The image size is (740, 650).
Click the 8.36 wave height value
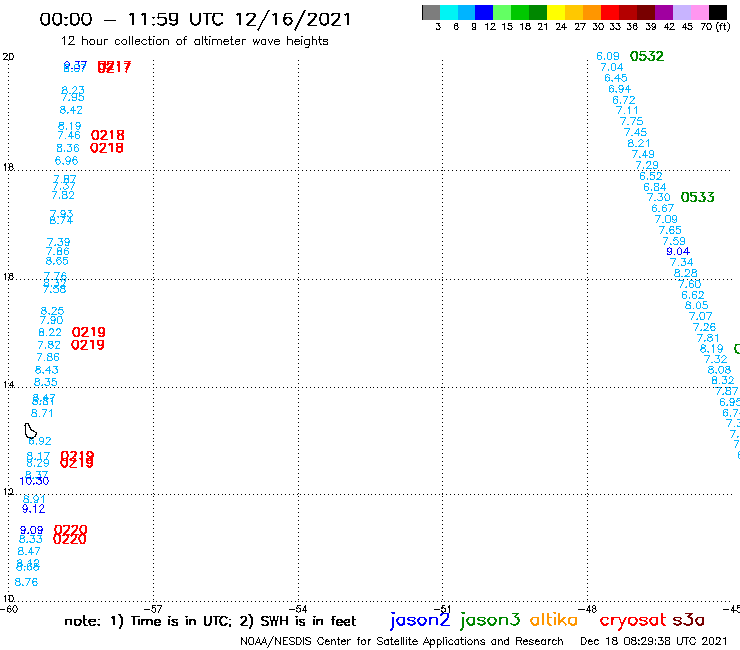click(x=67, y=148)
